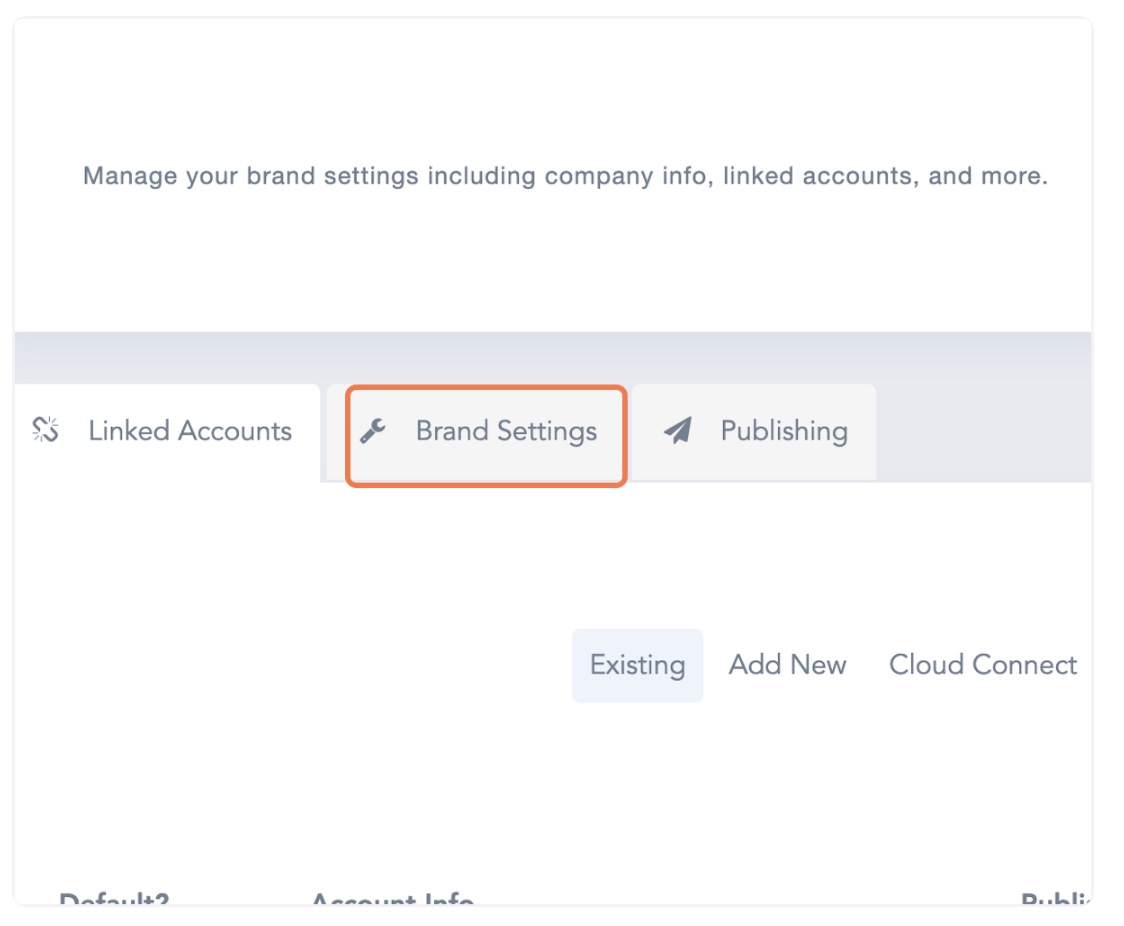Click the partially visible Publi… column header
Viewport: 1124px width, 926px height.
[1055, 899]
